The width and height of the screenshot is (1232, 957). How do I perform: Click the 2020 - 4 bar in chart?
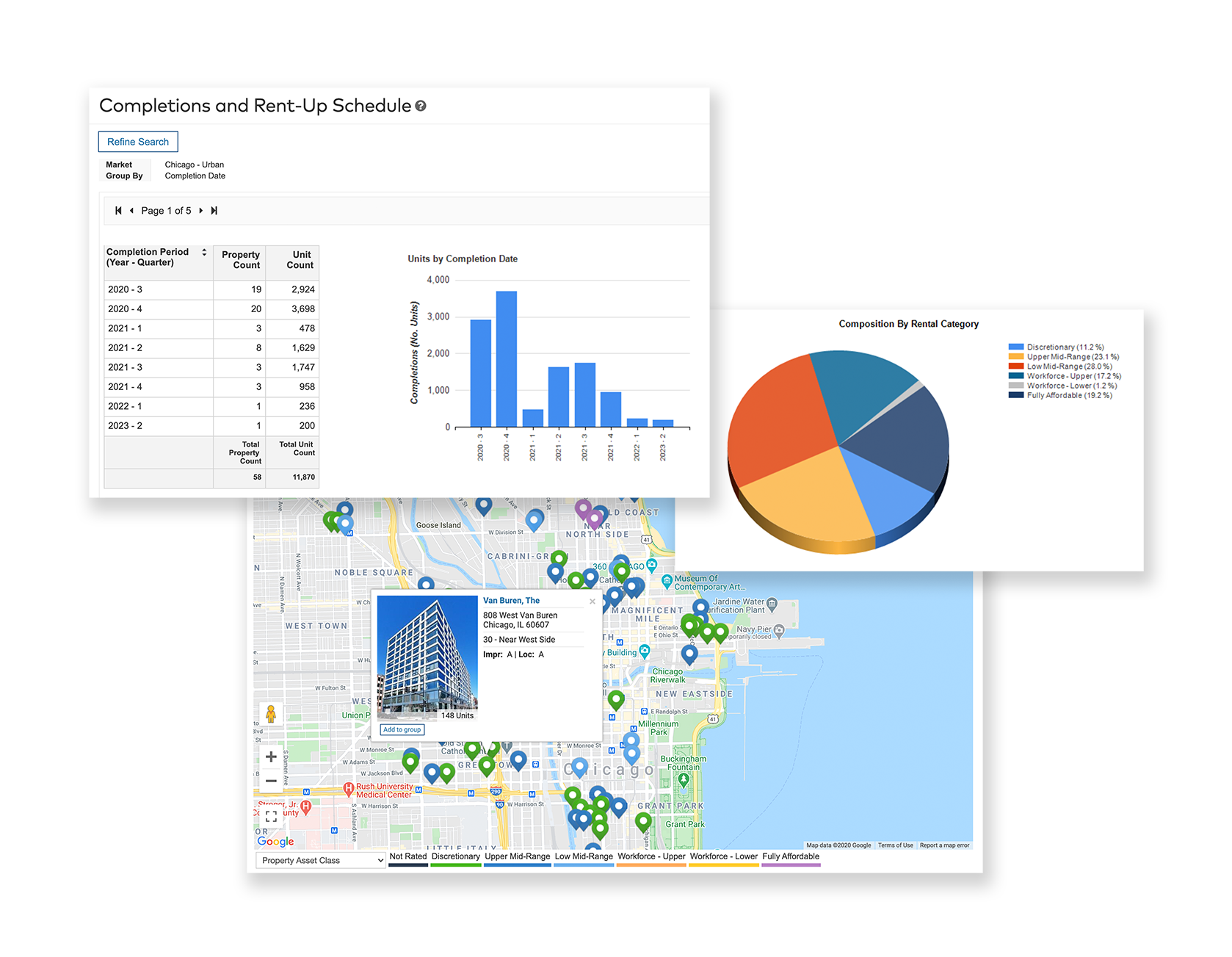(x=507, y=358)
